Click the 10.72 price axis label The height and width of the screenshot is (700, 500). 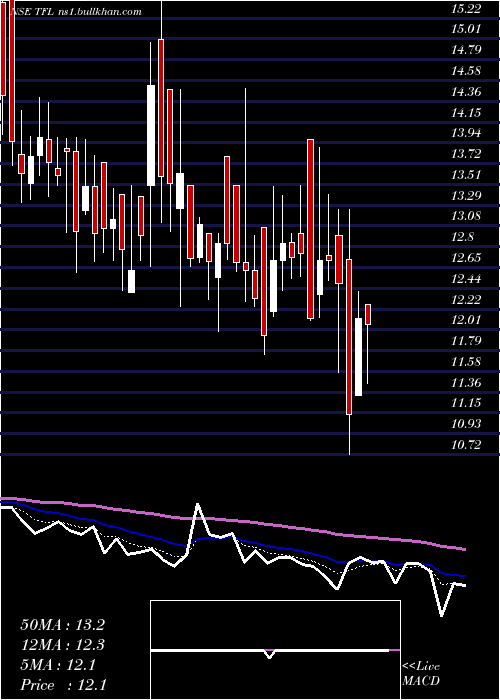click(x=466, y=445)
